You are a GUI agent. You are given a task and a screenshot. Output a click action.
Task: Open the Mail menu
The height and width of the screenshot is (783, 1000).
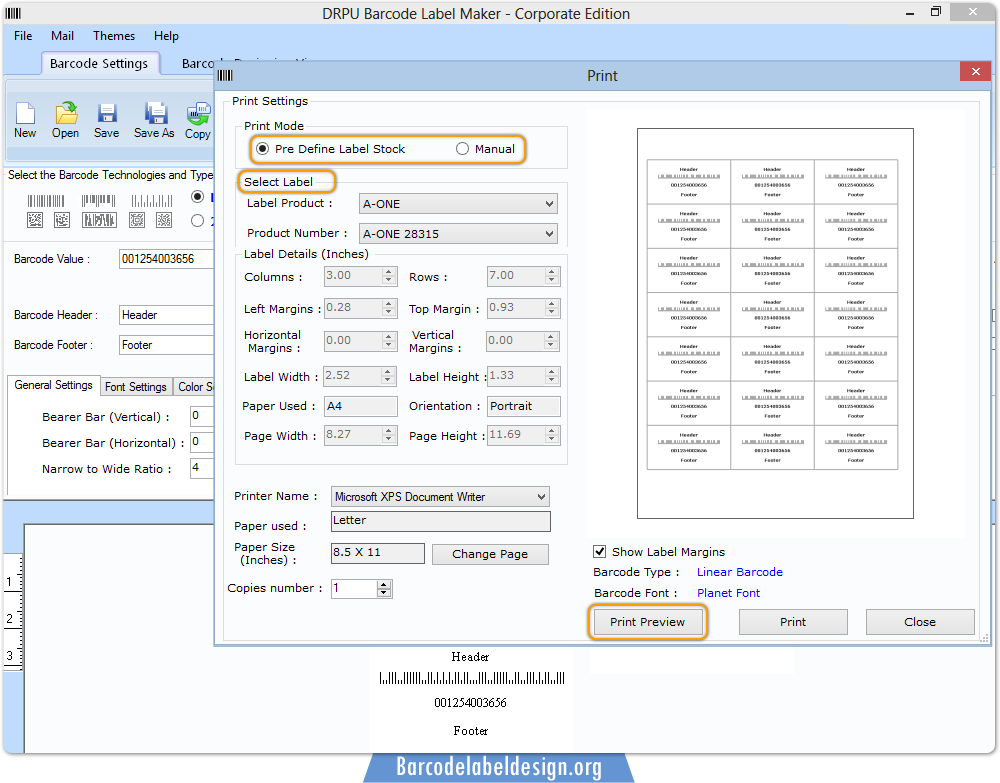[62, 36]
